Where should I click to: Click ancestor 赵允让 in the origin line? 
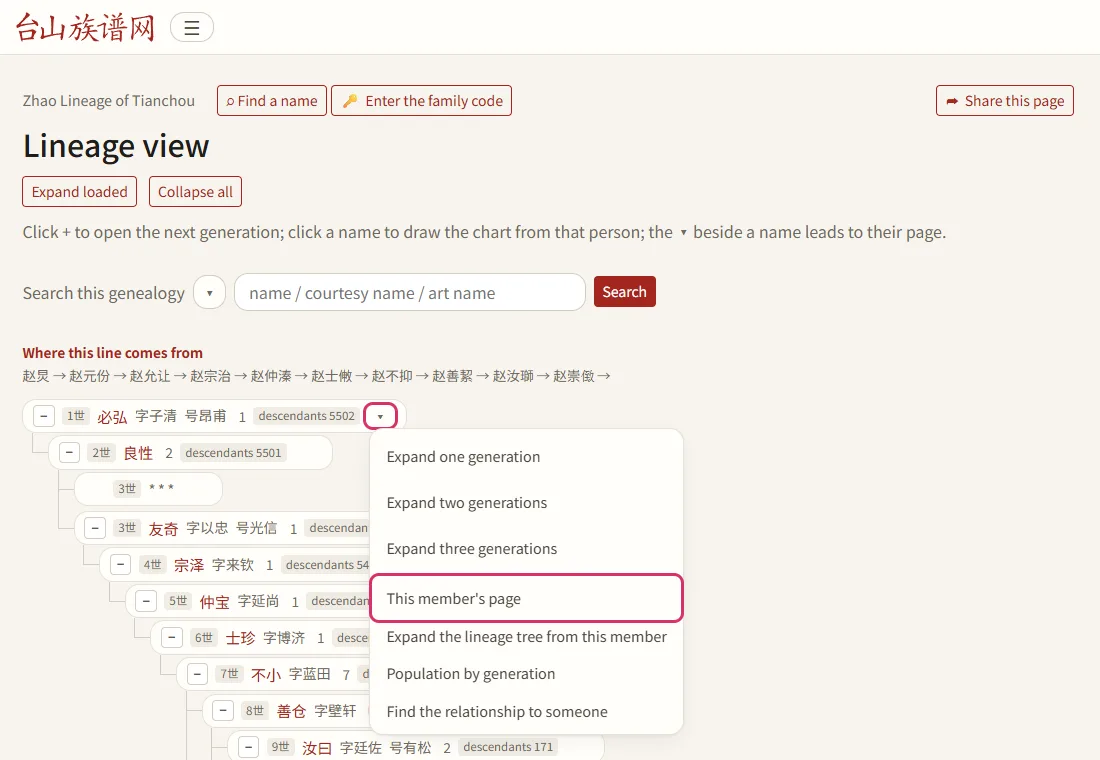pos(149,376)
